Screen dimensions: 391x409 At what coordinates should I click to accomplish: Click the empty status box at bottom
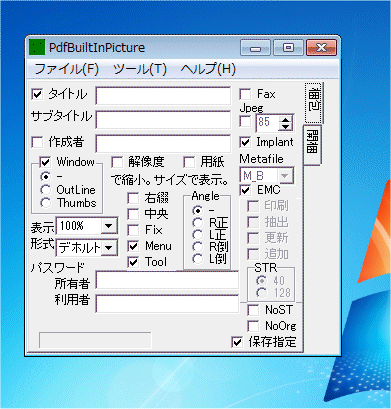95,340
